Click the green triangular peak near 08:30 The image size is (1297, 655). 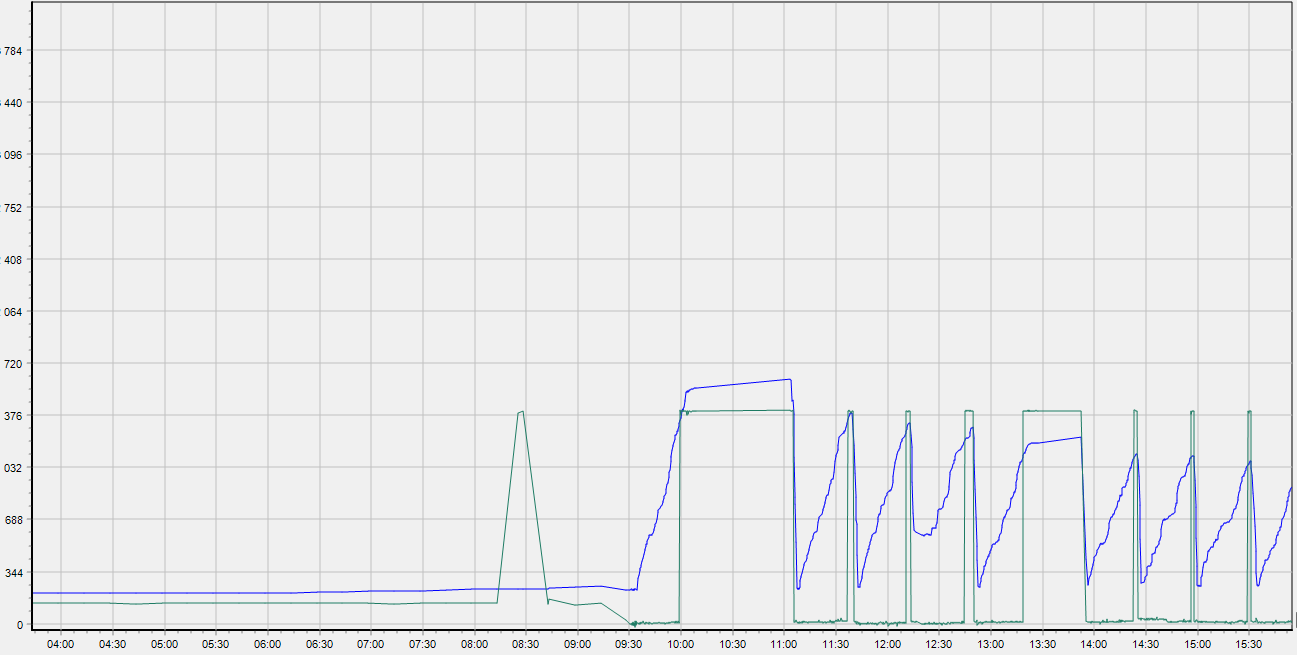[520, 412]
